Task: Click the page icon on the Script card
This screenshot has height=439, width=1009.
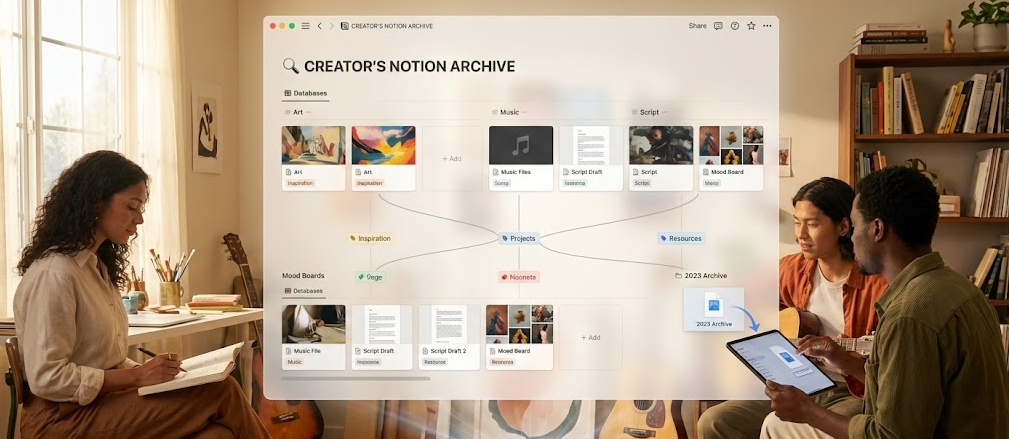Action: click(x=636, y=173)
